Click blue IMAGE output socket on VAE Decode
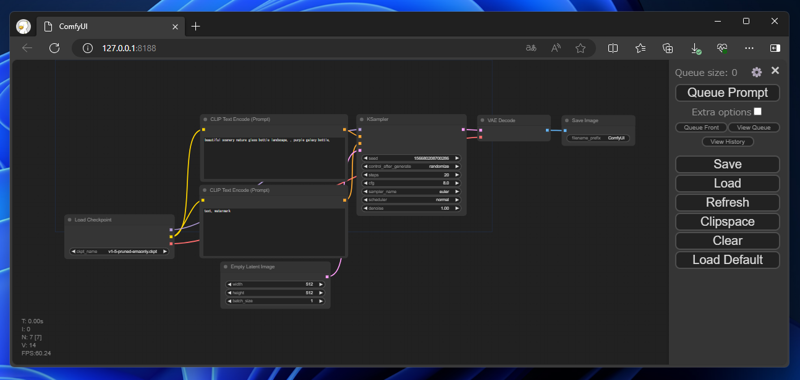This screenshot has width=800, height=380. (547, 131)
